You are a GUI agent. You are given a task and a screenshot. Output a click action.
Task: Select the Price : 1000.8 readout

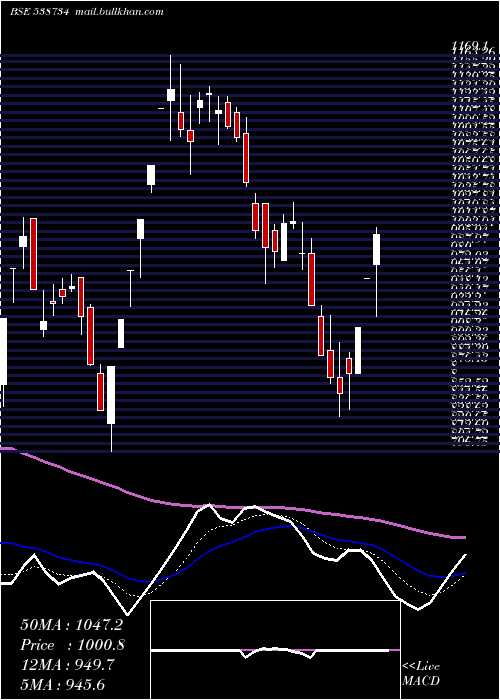point(72,645)
